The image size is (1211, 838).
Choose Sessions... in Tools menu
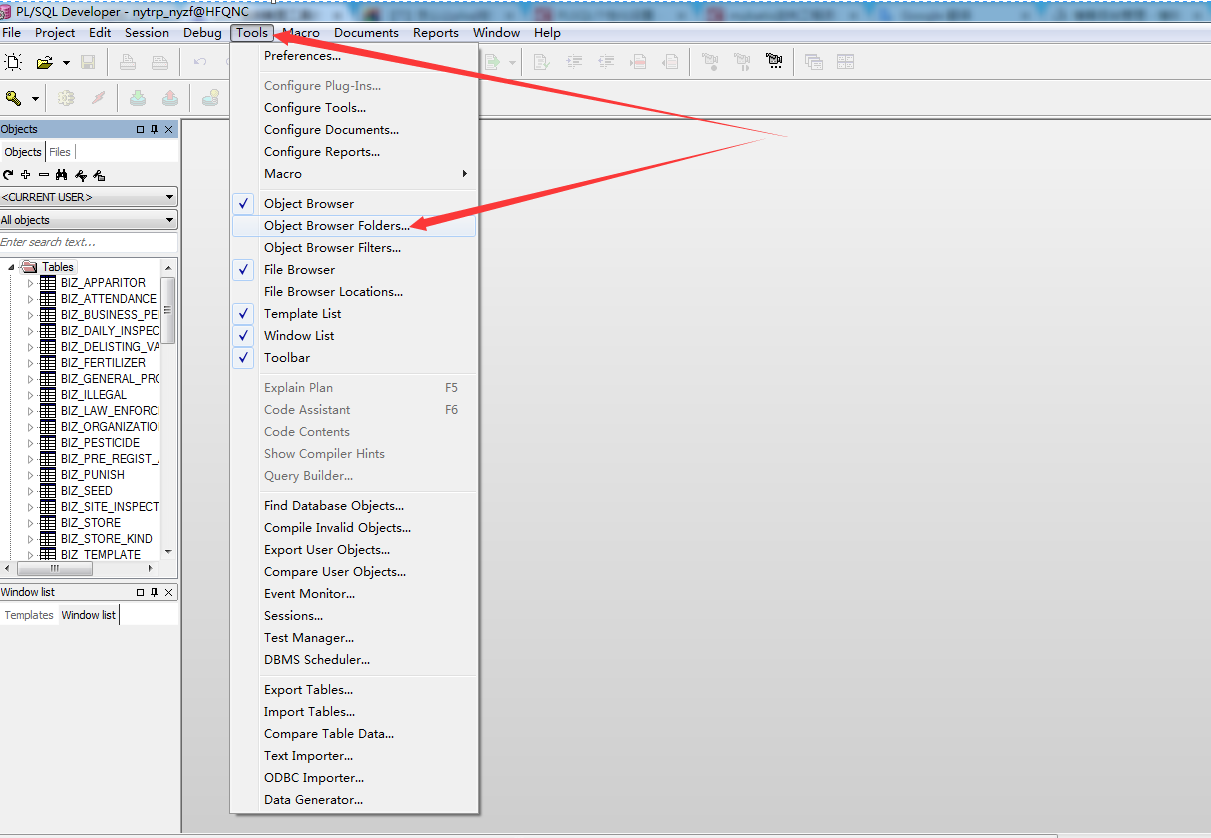tap(354, 615)
